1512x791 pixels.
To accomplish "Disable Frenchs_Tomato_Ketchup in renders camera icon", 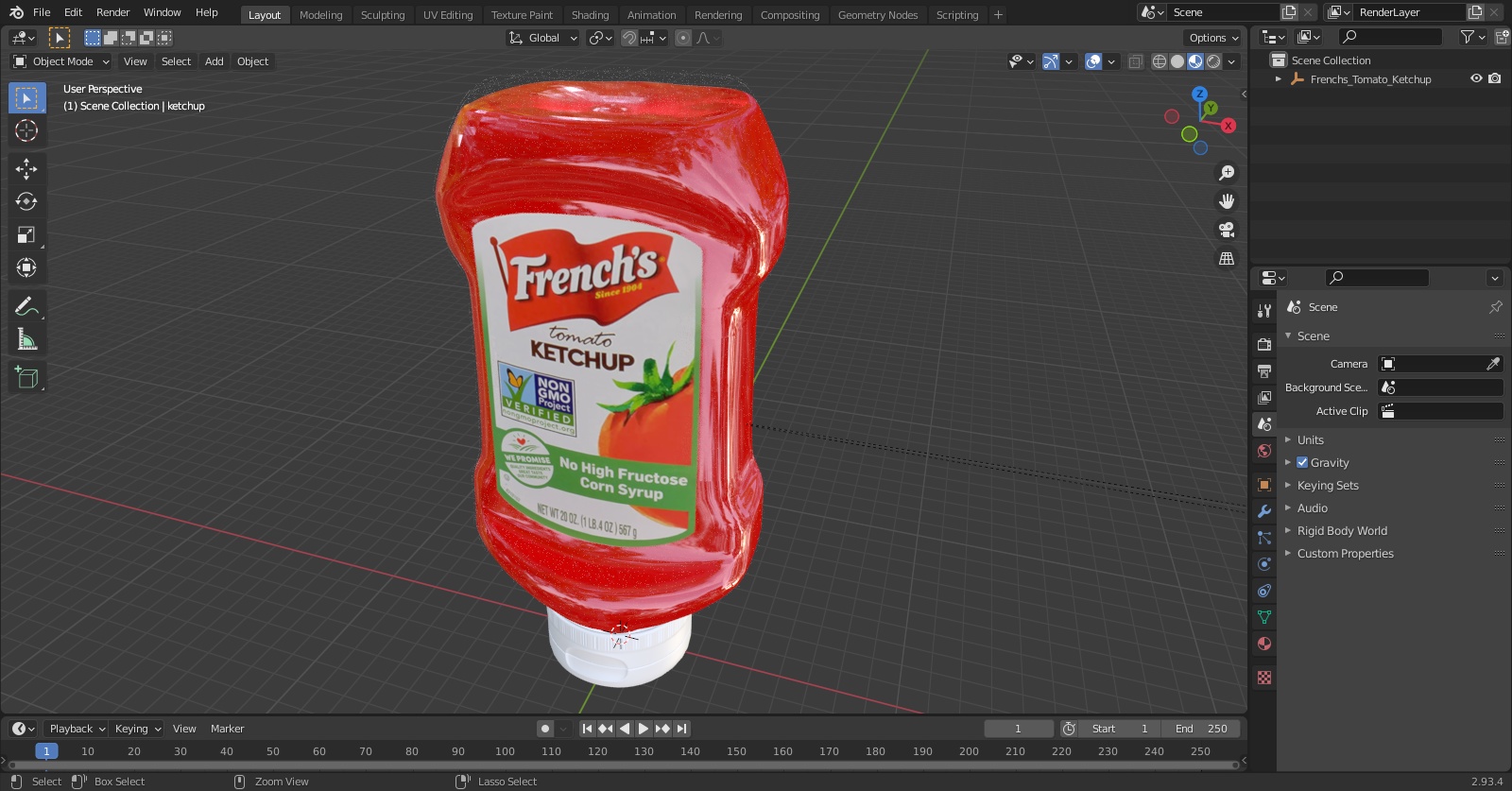I will tap(1494, 79).
